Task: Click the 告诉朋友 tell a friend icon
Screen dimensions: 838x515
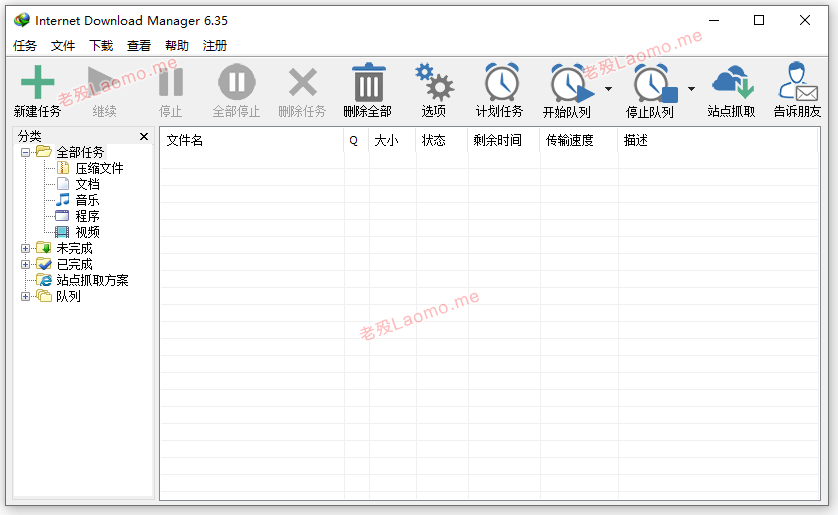Action: (x=798, y=81)
